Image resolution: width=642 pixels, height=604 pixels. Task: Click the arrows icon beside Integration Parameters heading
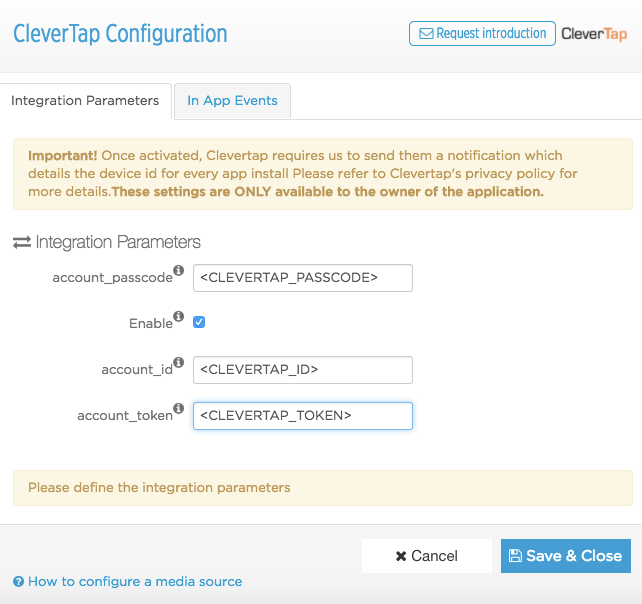pos(21,242)
